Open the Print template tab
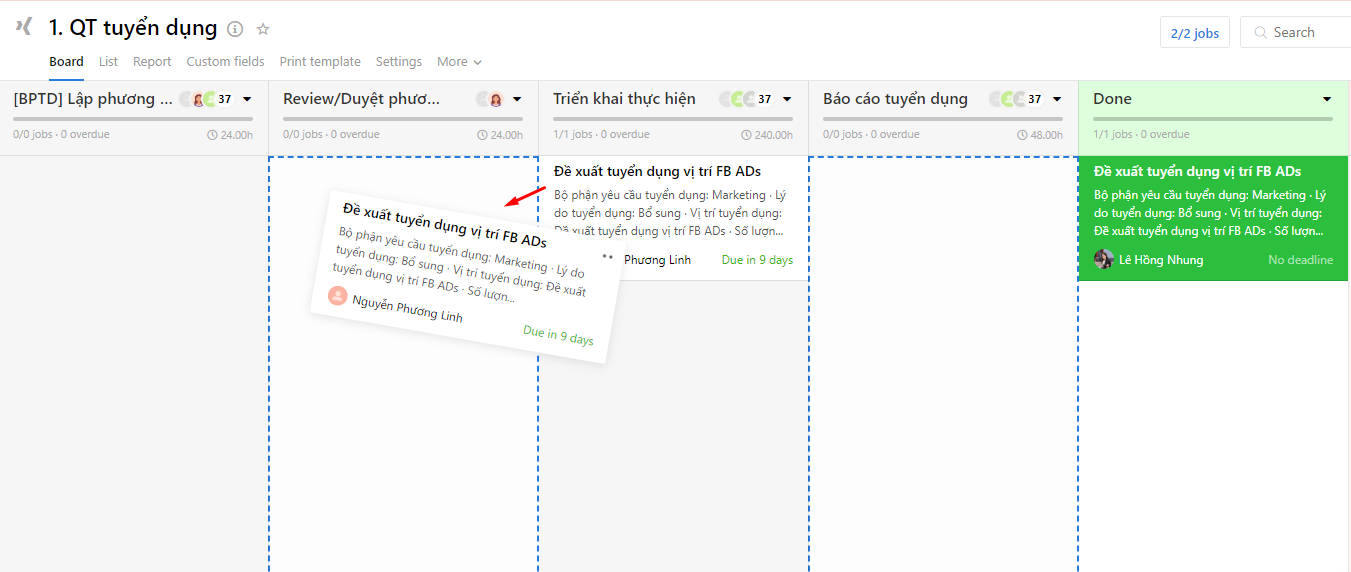Viewport: 1351px width, 572px height. click(x=320, y=62)
